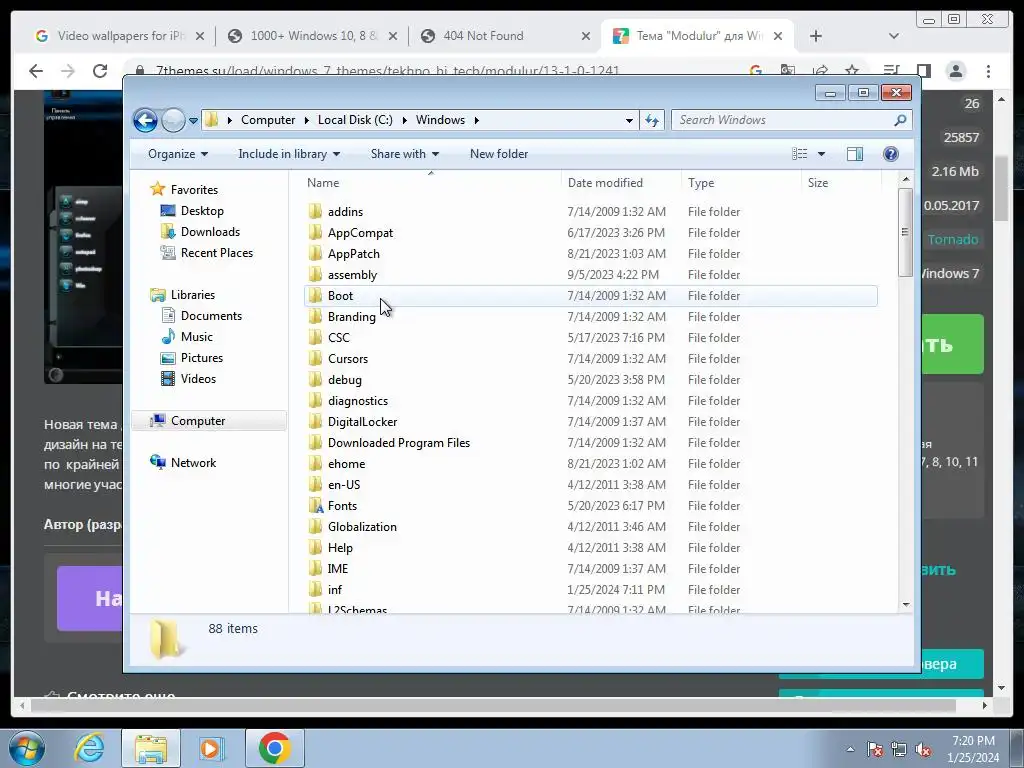Select Recent Places in the navigation pane
Image resolution: width=1024 pixels, height=768 pixels.
(216, 253)
